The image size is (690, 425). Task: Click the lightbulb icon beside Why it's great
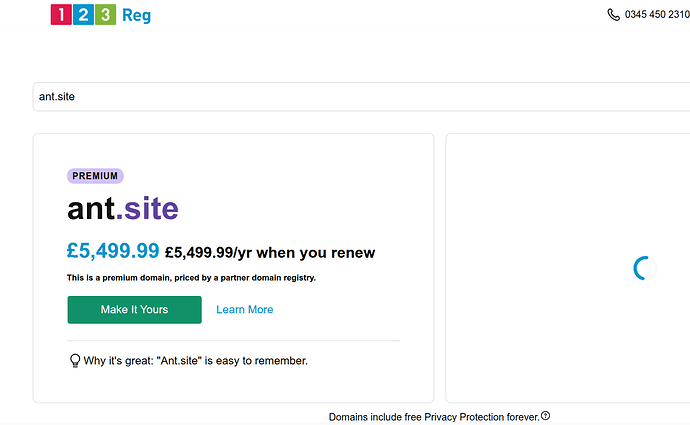75,361
